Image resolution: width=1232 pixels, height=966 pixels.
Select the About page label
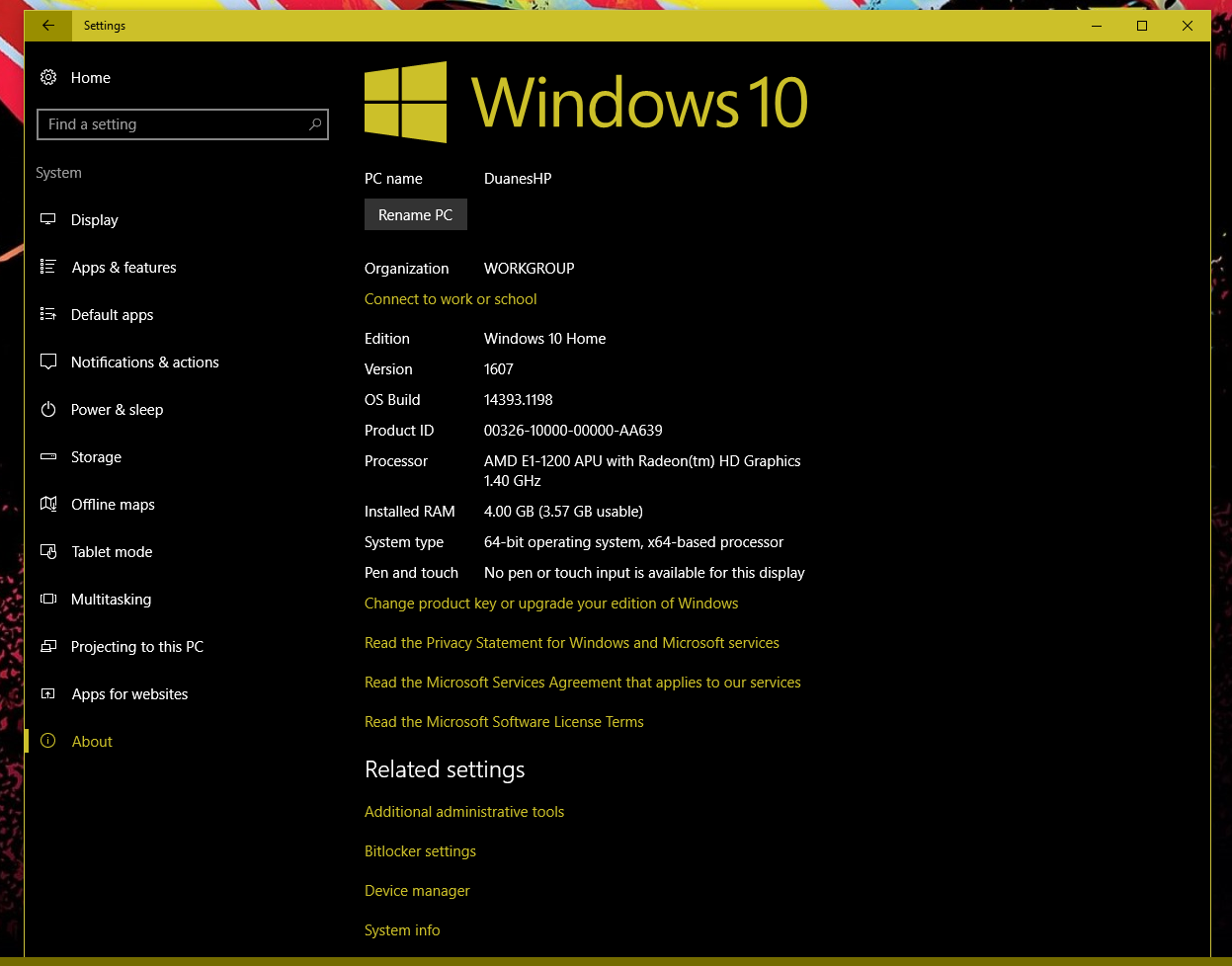(x=92, y=741)
